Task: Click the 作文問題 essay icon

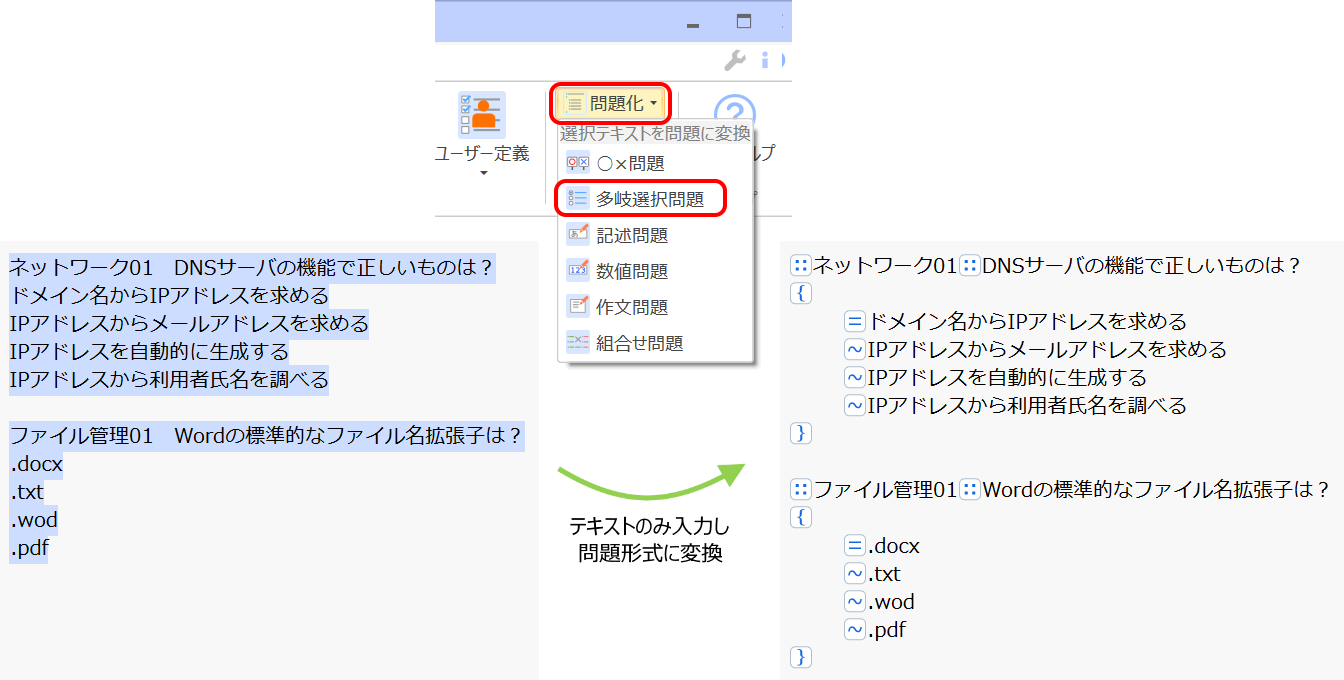Action: click(x=578, y=307)
